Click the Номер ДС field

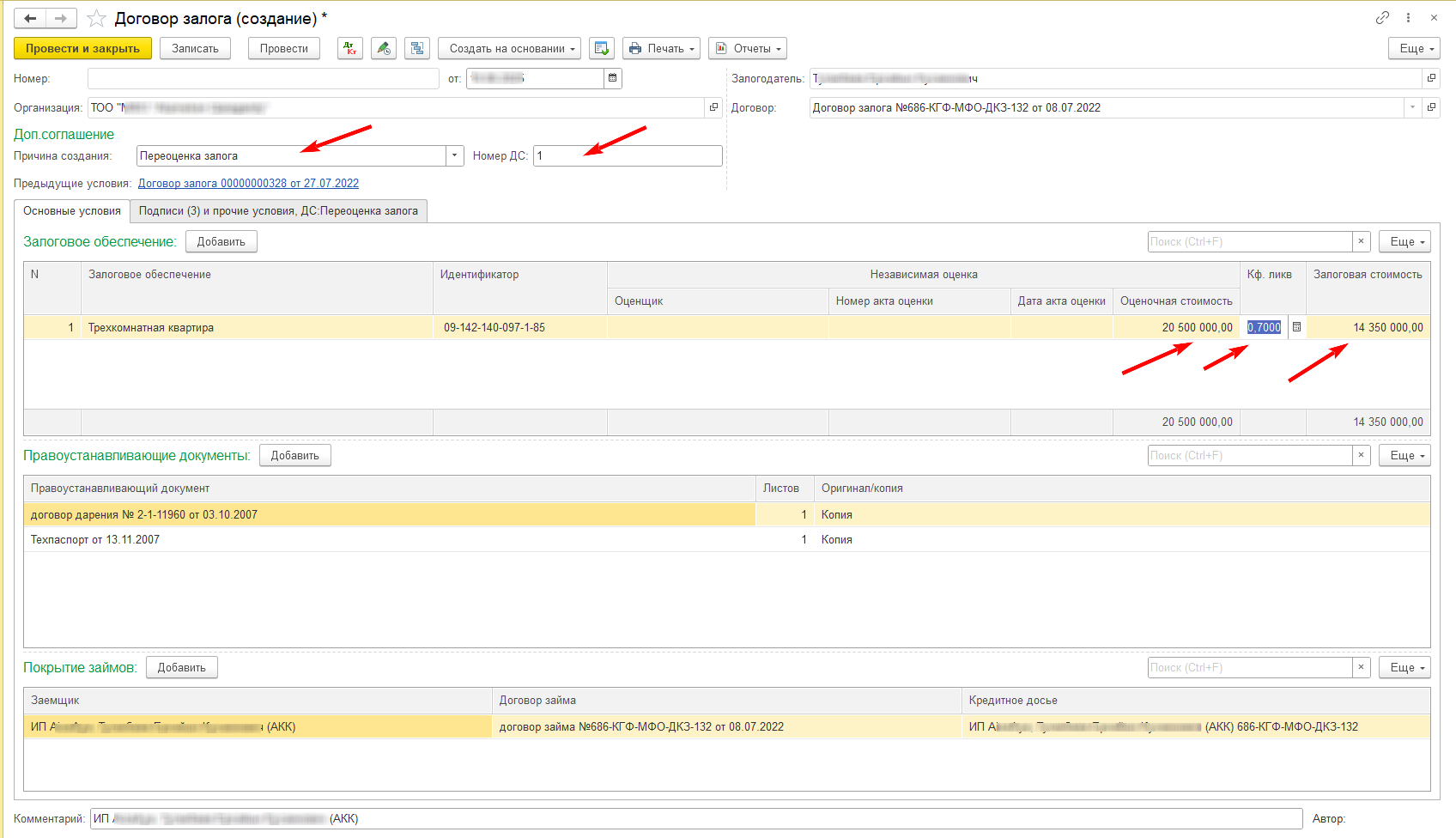click(628, 155)
